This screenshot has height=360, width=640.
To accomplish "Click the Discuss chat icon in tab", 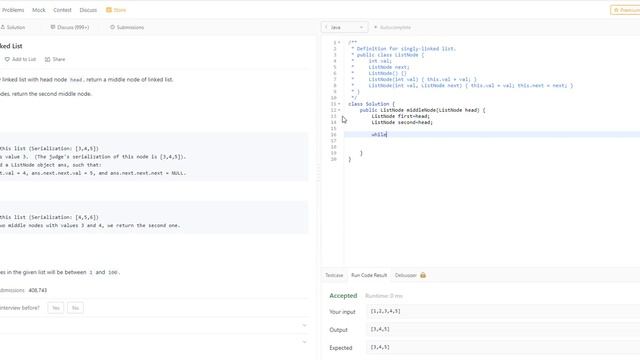I will [53, 27].
